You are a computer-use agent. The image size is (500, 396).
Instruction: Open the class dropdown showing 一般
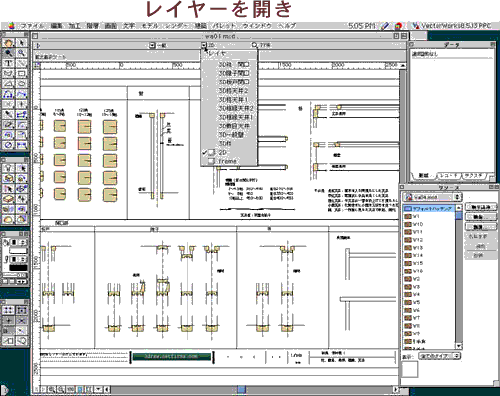click(152, 45)
